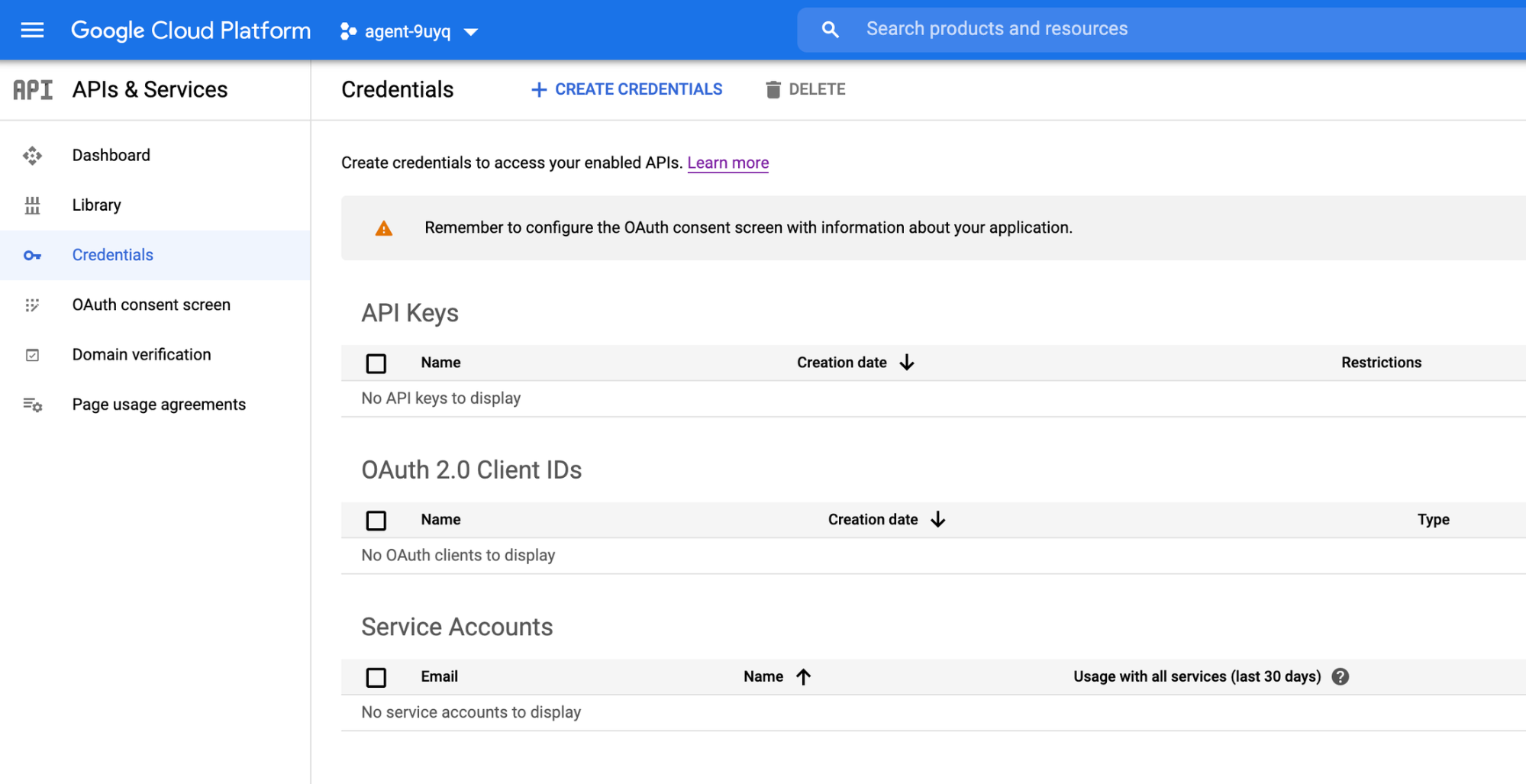Click the Service Accounts section heading

pos(457,628)
